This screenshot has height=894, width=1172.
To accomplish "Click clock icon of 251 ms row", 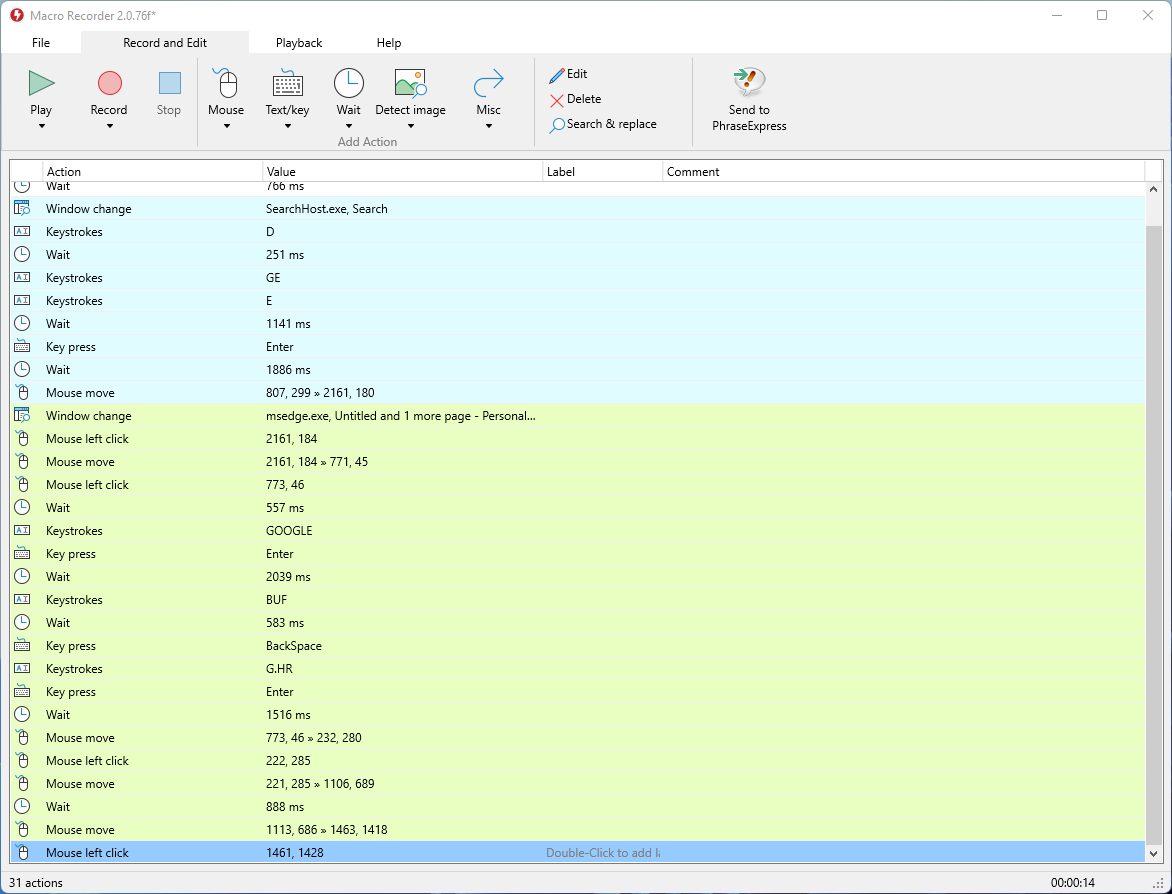I will 22,255.
